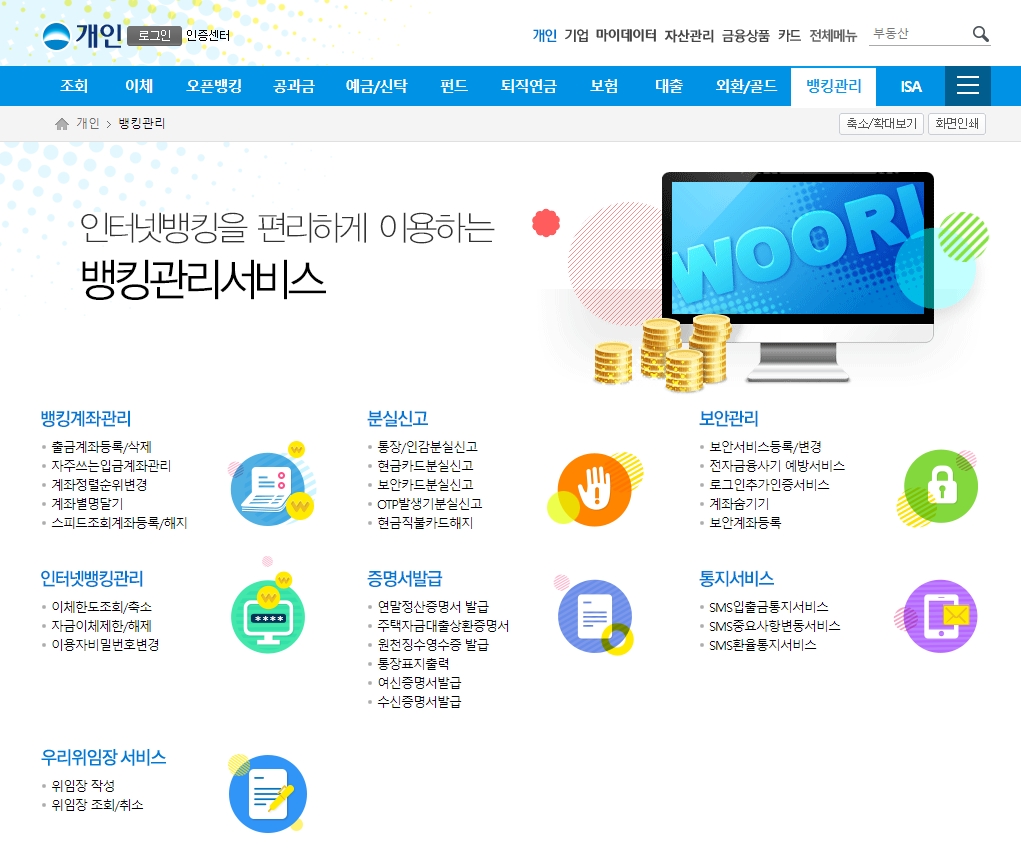Viewport: 1021px width, 852px height.
Task: Open the hamburger full menu icon
Action: pyautogui.click(x=968, y=85)
